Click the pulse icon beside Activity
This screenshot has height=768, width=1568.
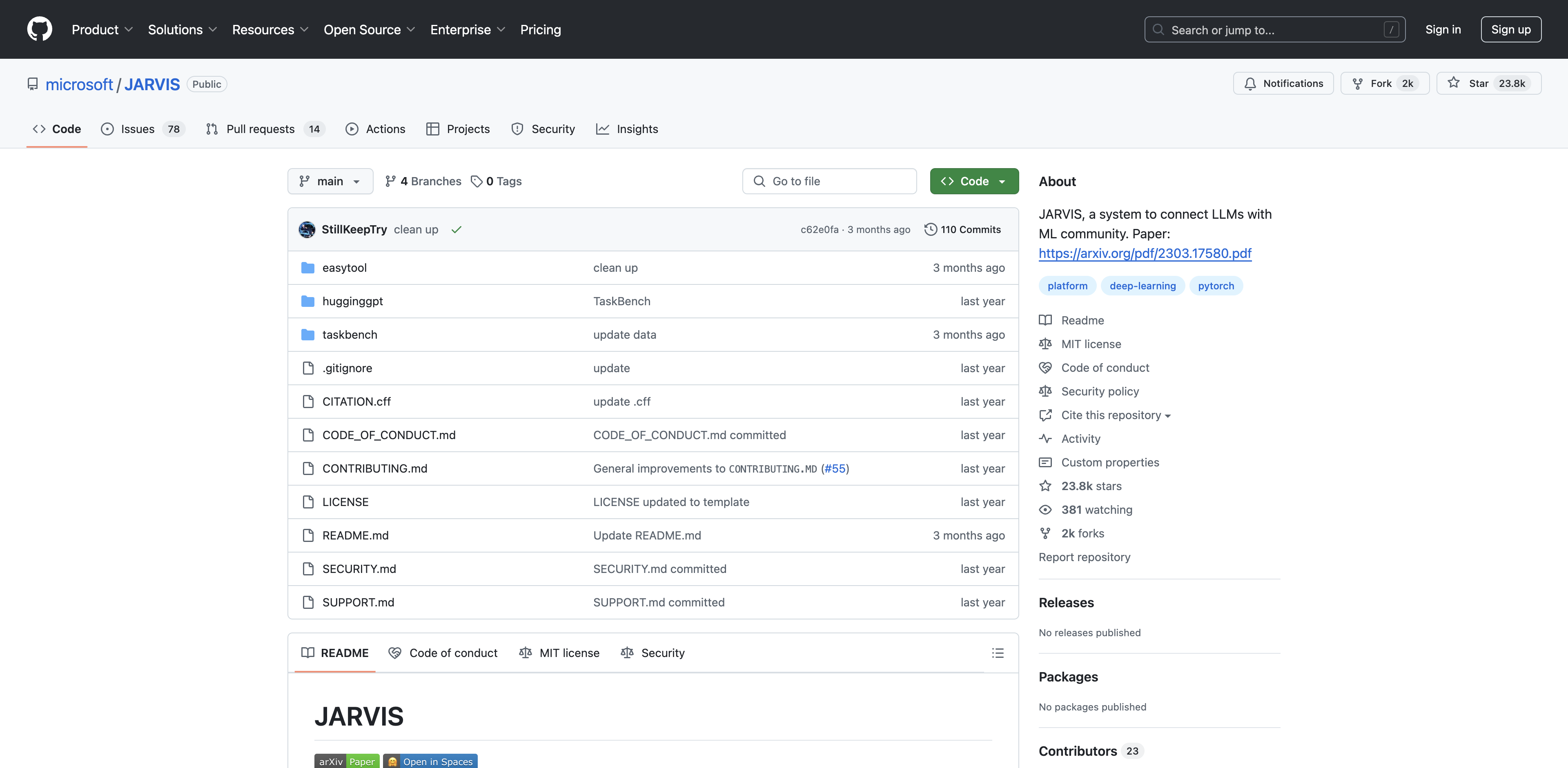1045,438
